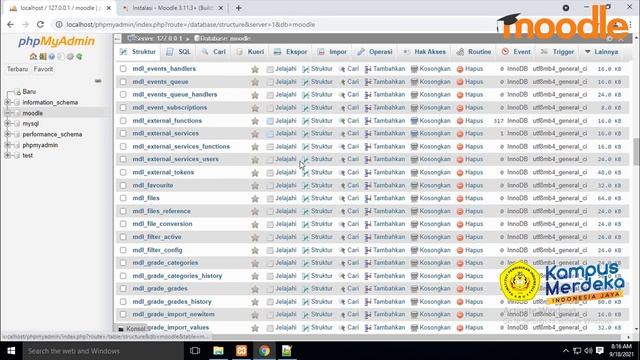
Task: Star the mdl_favourite table
Action: (x=255, y=185)
